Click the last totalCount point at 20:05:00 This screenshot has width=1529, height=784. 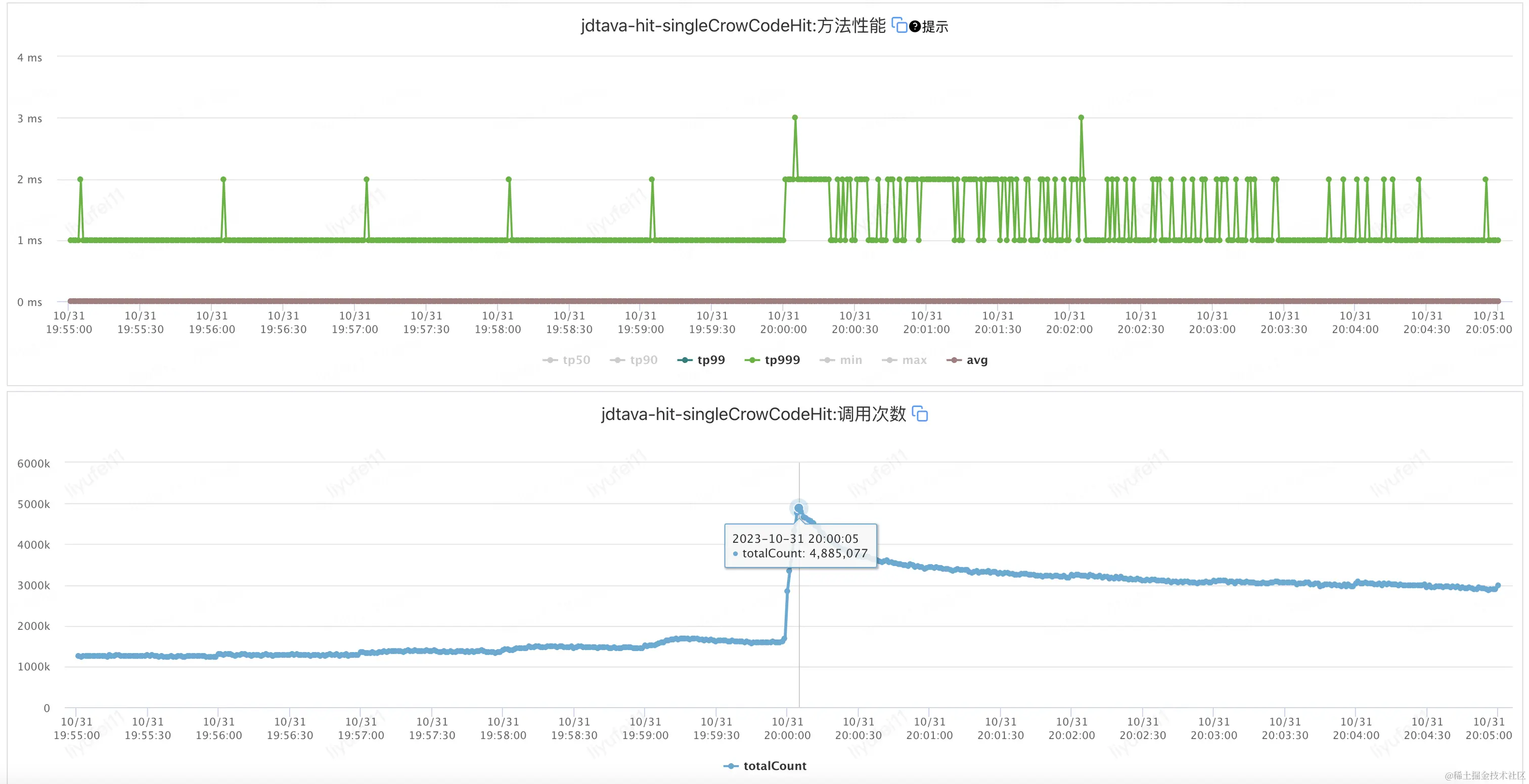(1498, 586)
